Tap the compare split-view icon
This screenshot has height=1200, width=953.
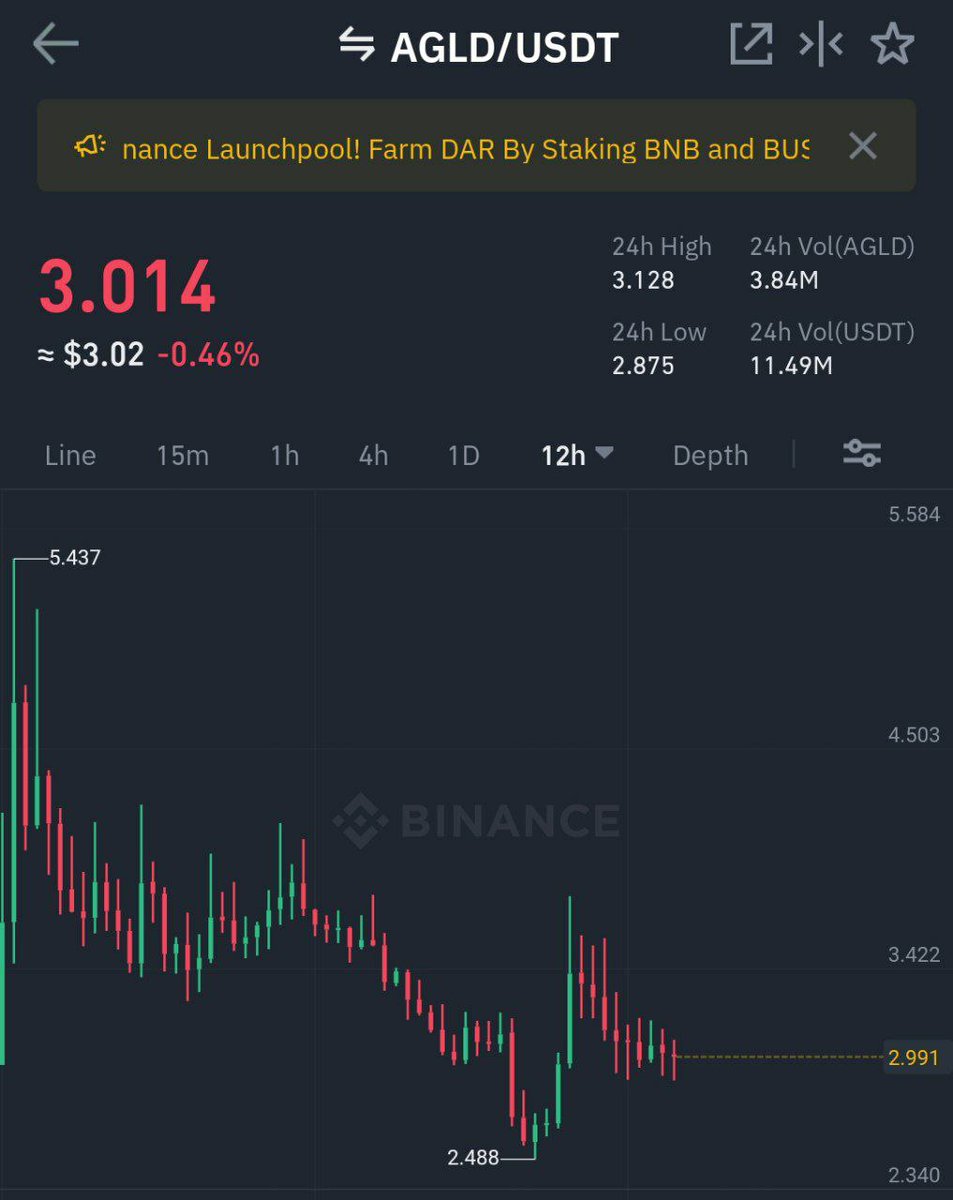click(x=820, y=44)
